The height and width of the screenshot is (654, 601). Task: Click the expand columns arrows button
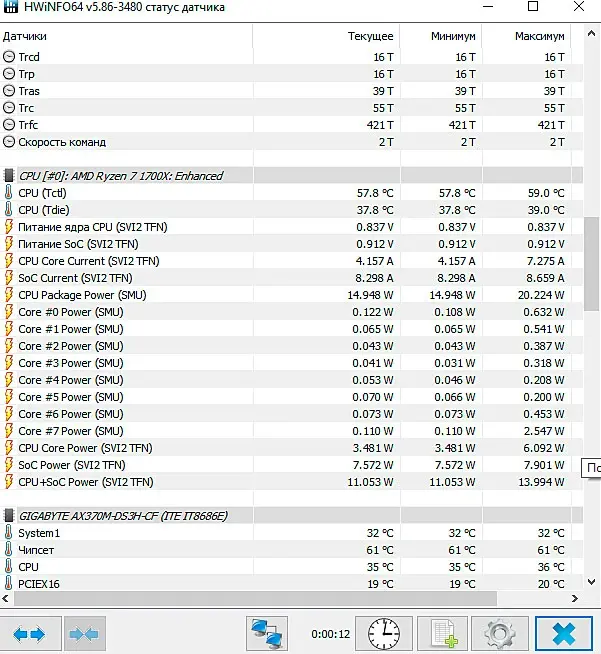tap(29, 633)
